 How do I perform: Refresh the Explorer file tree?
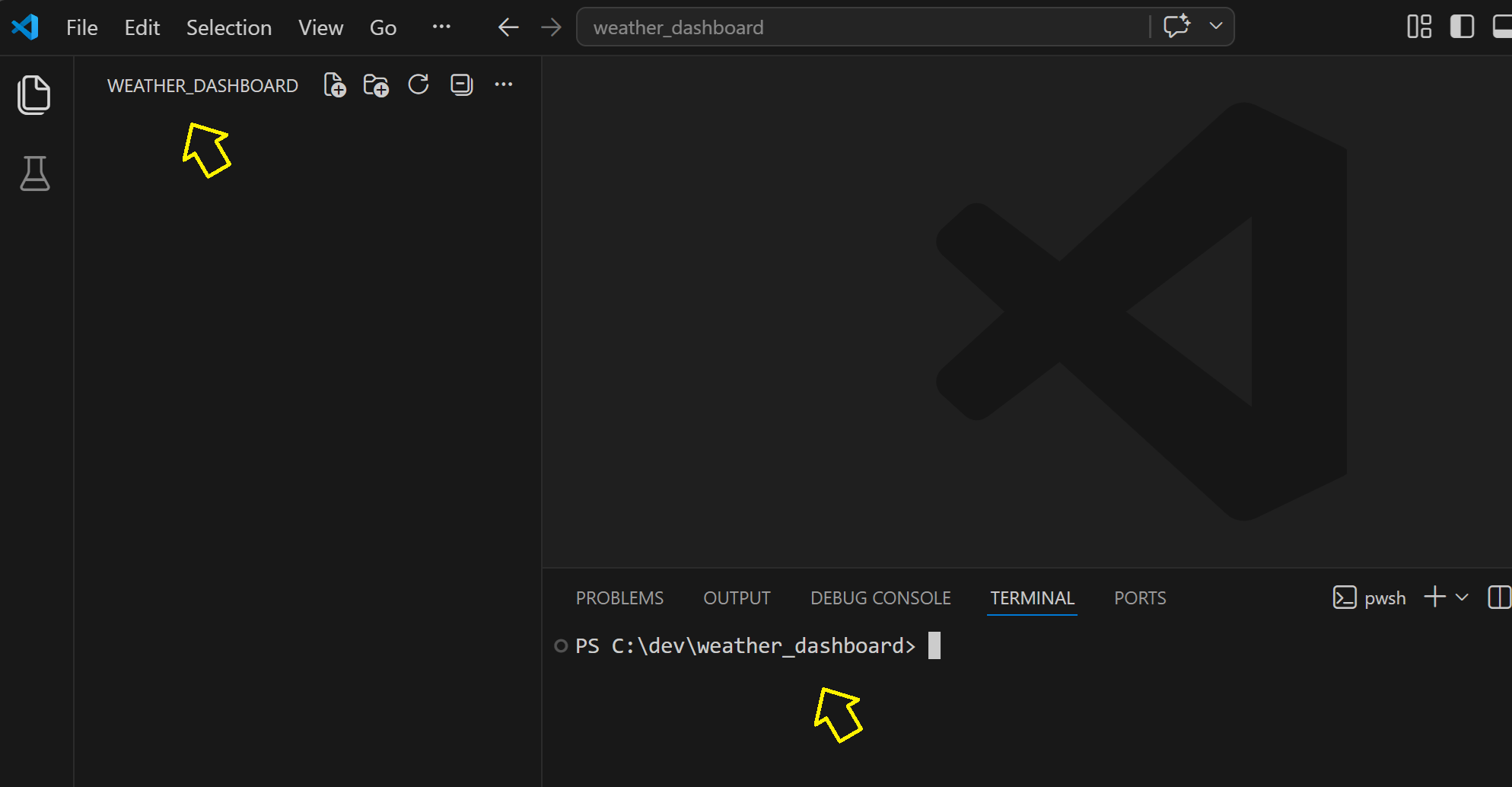(x=419, y=84)
